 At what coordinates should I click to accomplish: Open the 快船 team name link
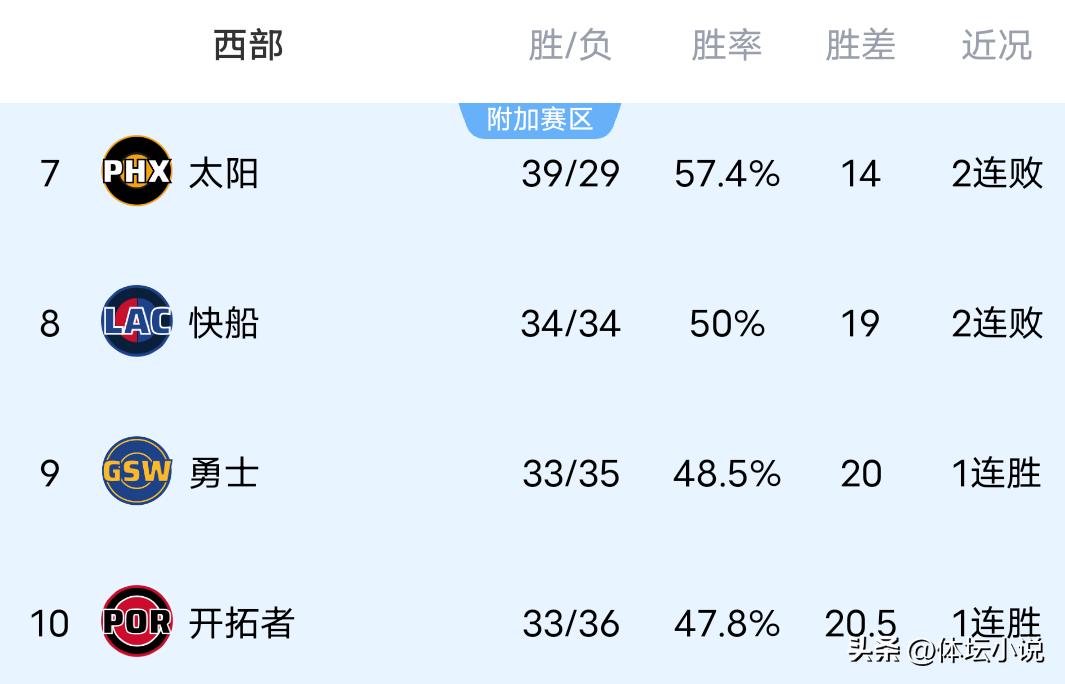click(224, 323)
